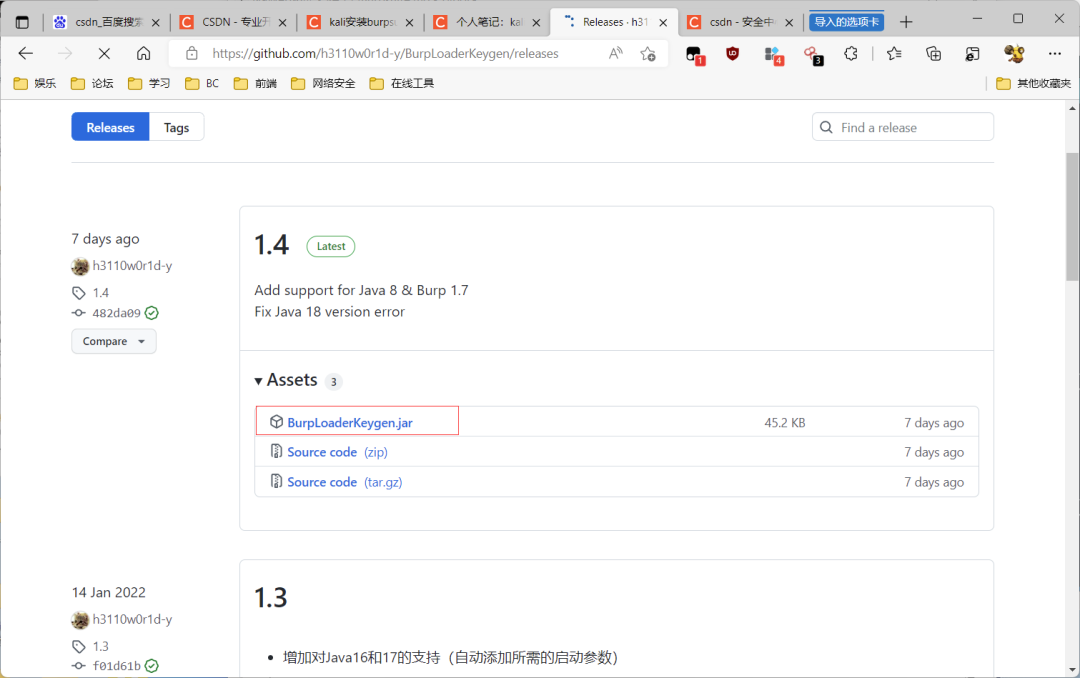Click the Home icon on the toolbar
1080x678 pixels.
click(x=143, y=54)
